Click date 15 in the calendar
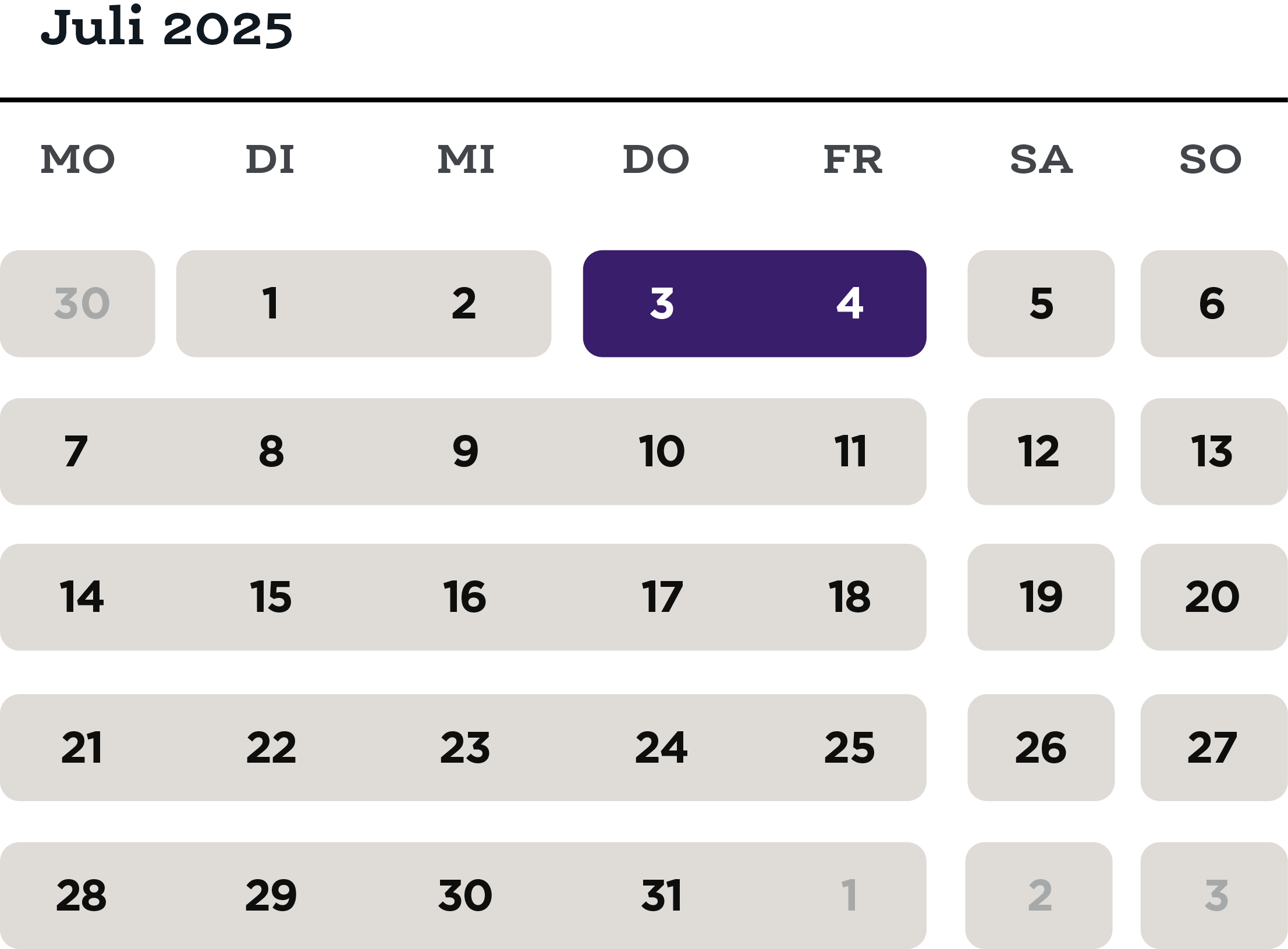1288x949 pixels. pos(271,597)
